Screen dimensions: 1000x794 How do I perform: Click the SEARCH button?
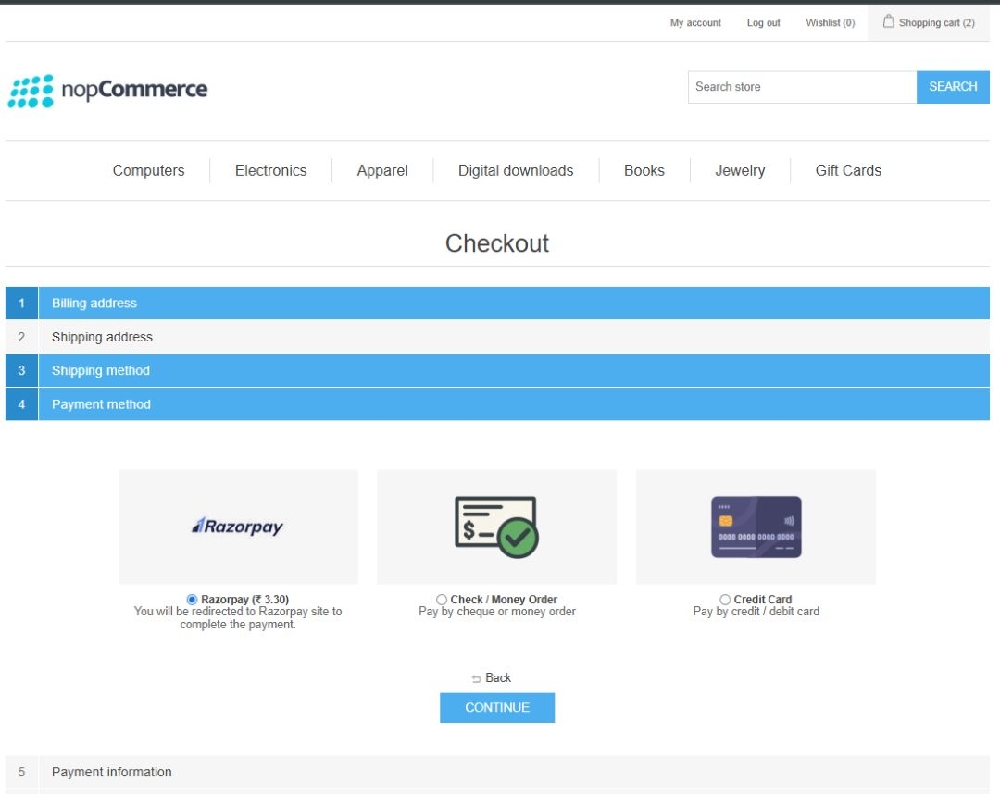coord(953,87)
